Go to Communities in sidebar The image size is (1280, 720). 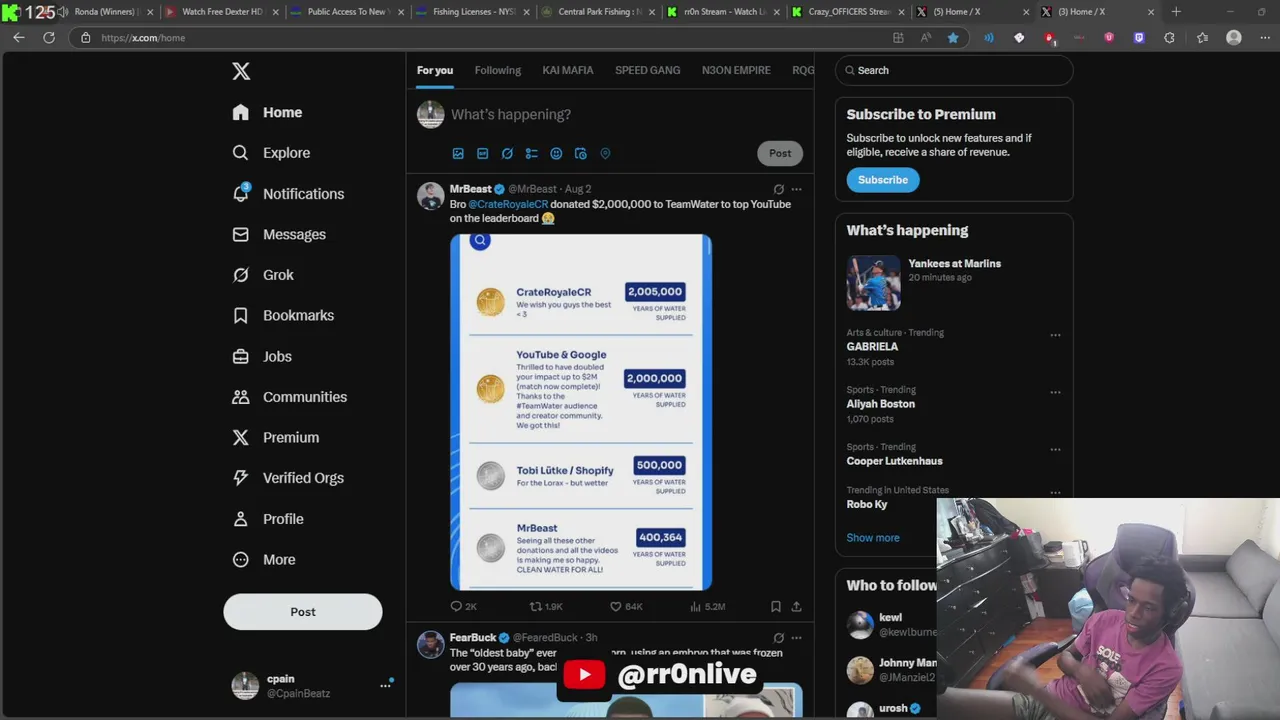(289, 397)
